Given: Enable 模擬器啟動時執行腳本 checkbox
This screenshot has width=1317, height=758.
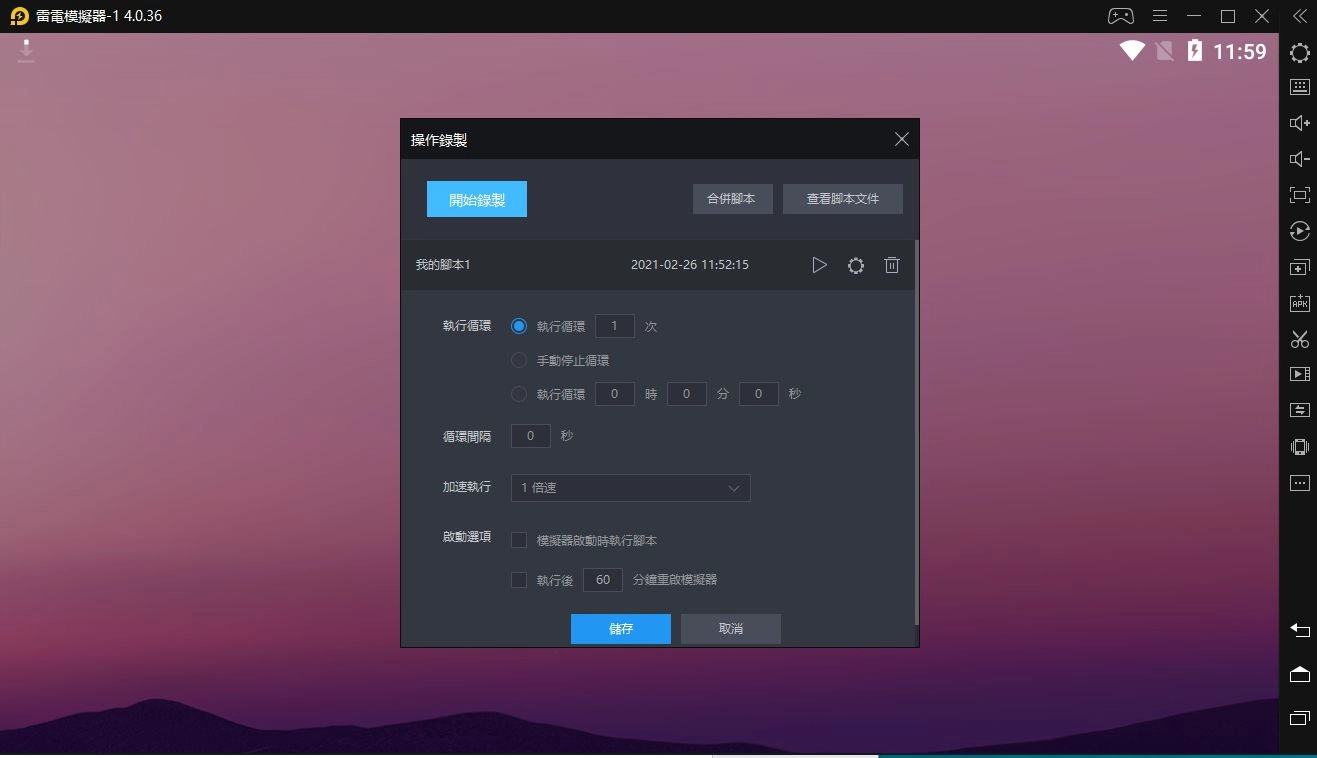Looking at the screenshot, I should [x=519, y=540].
